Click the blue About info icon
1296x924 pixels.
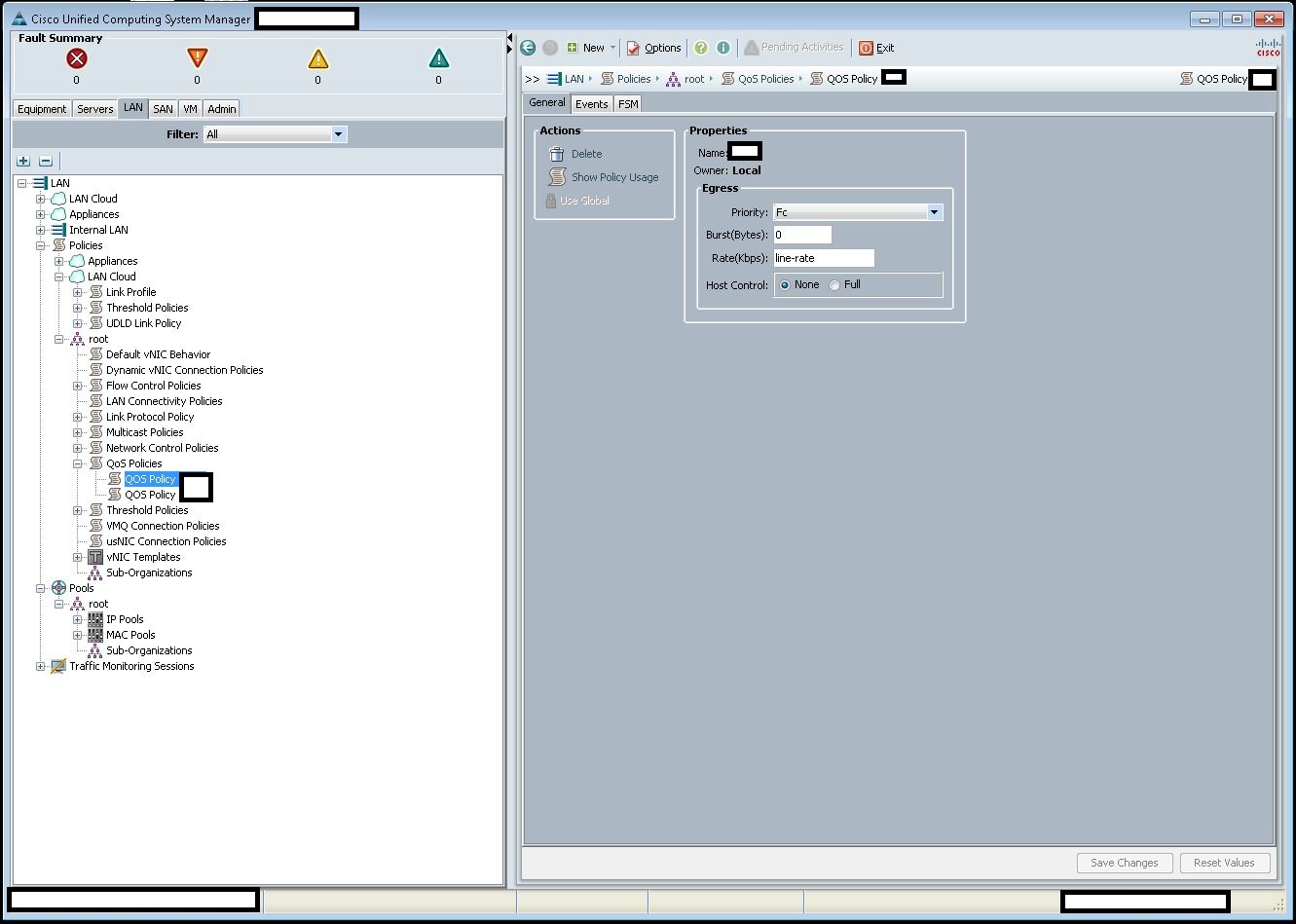[x=723, y=48]
